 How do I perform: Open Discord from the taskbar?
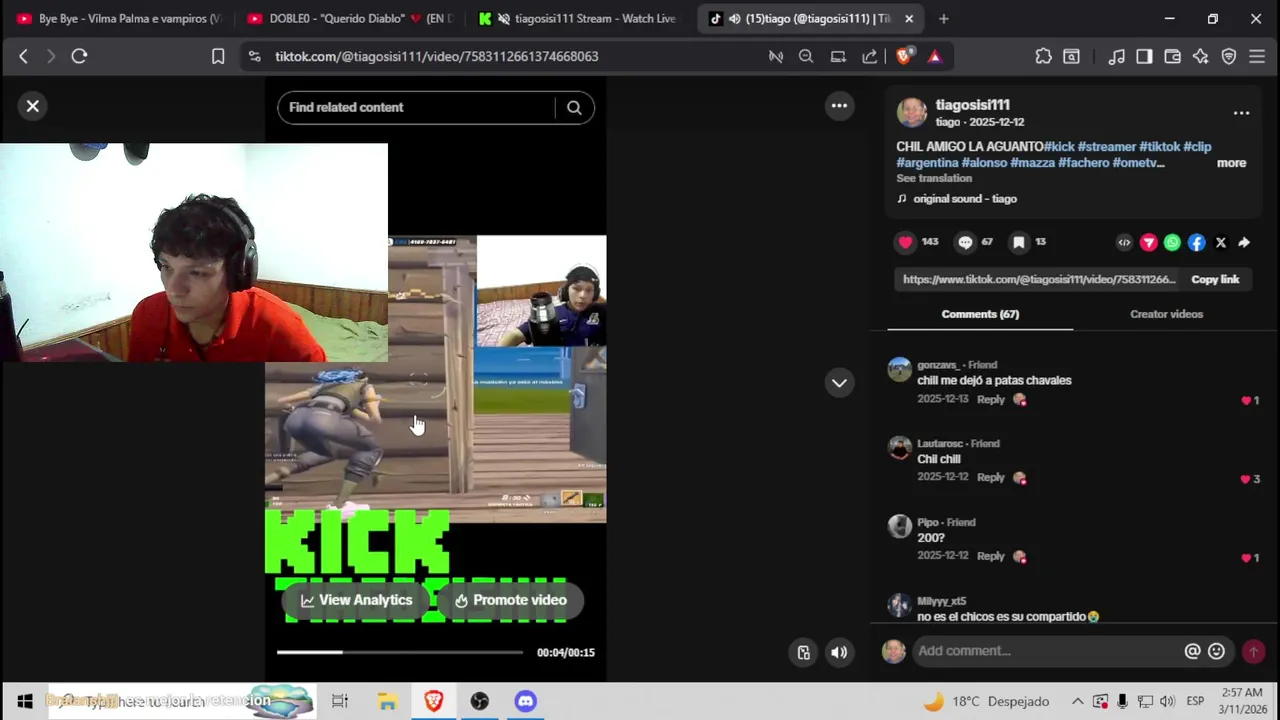pos(525,702)
